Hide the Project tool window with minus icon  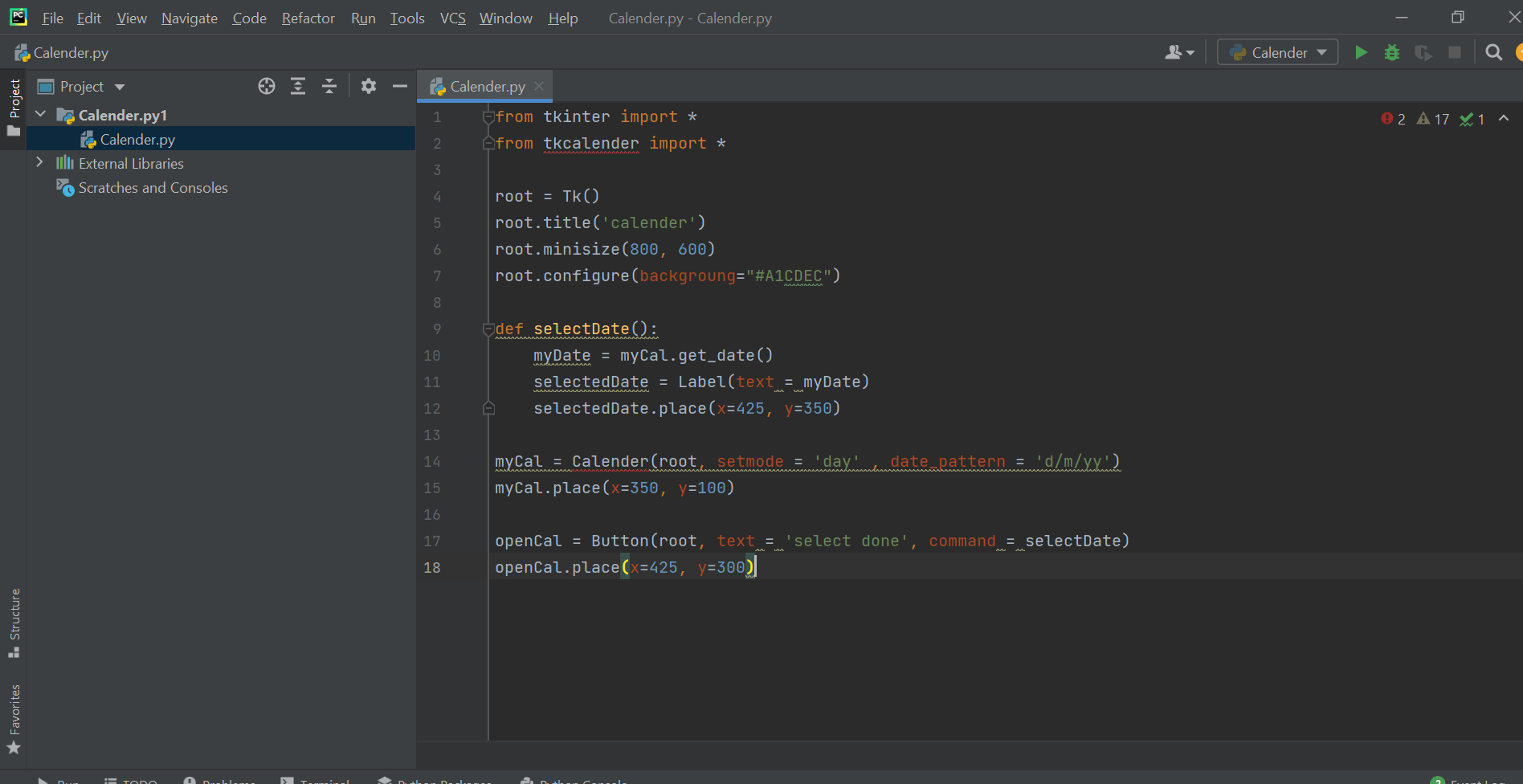click(399, 87)
